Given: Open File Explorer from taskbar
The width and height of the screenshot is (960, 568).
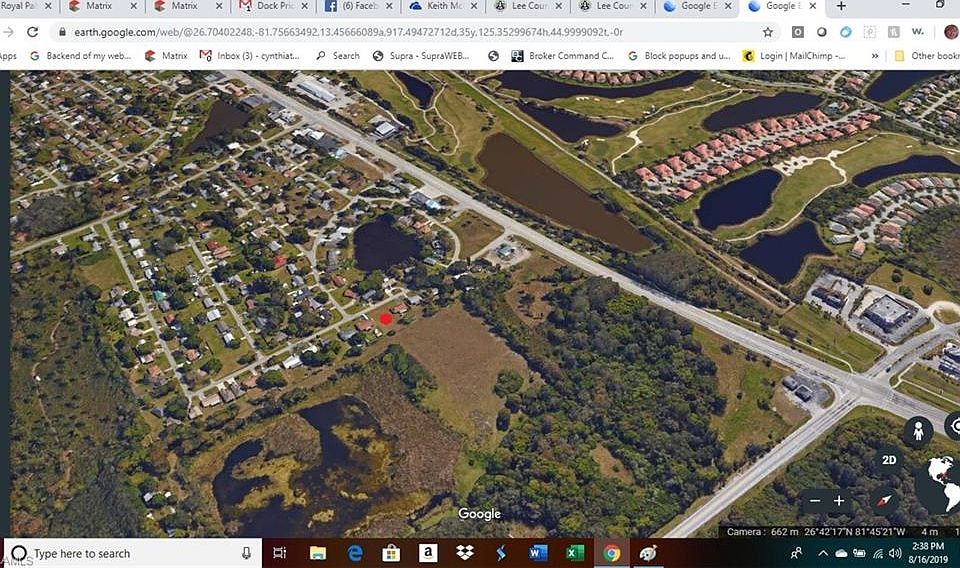Looking at the screenshot, I should pyautogui.click(x=318, y=553).
